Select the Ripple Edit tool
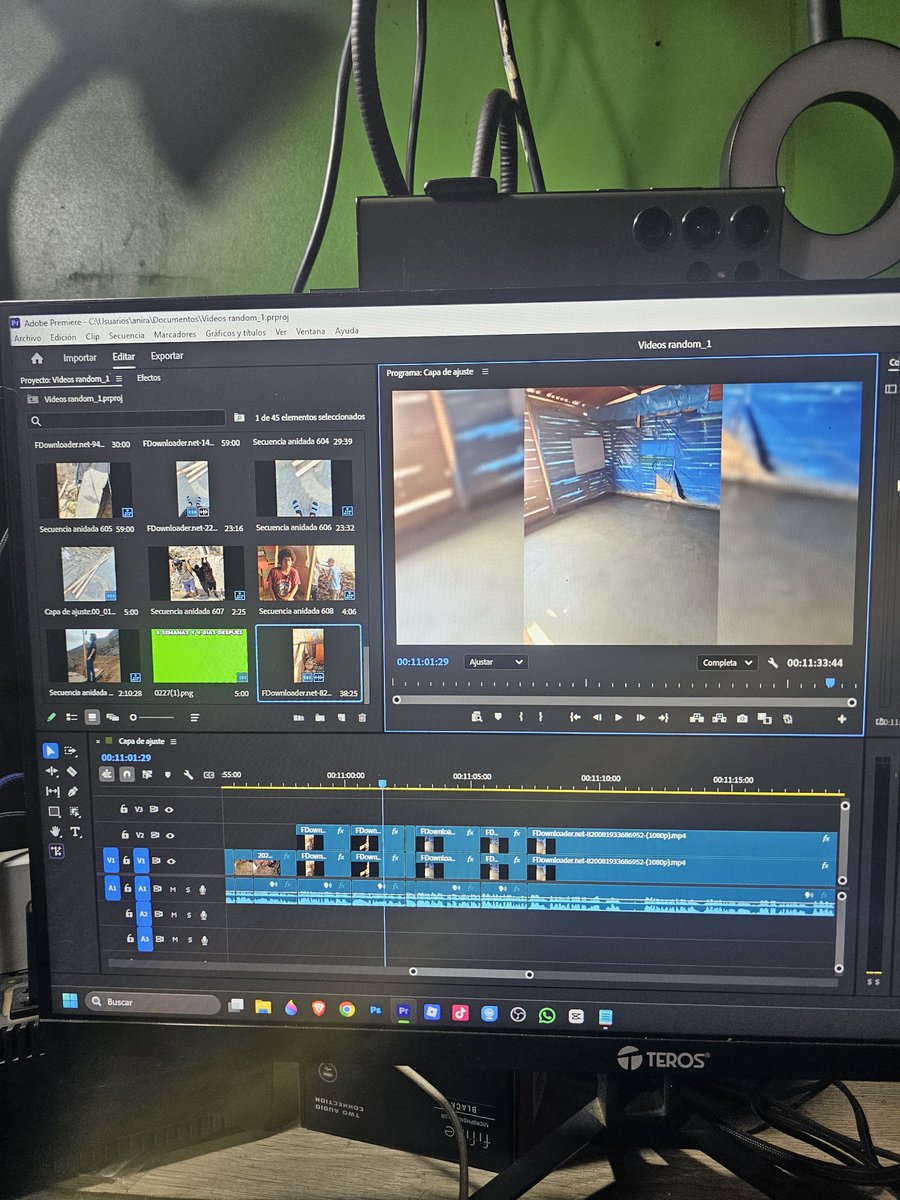This screenshot has height=1200, width=900. (x=52, y=771)
